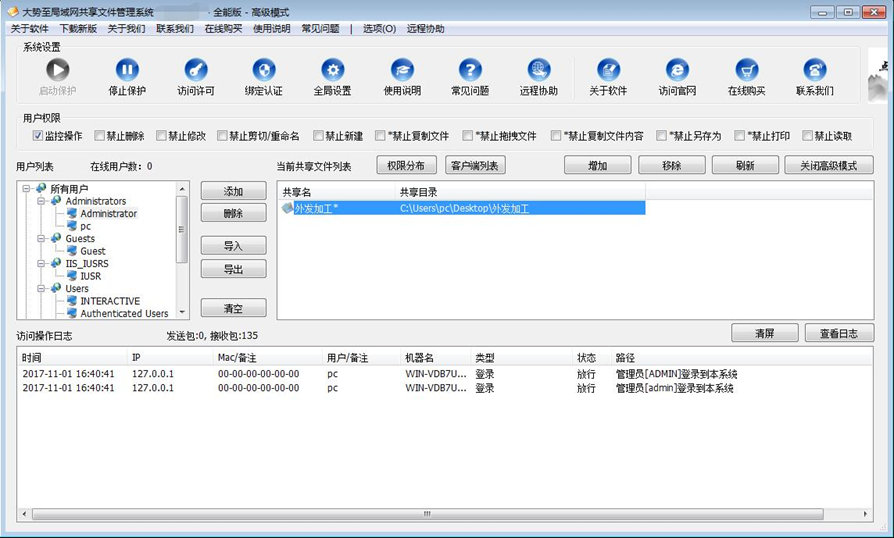Click the 停止保护 pause icon

tap(127, 70)
